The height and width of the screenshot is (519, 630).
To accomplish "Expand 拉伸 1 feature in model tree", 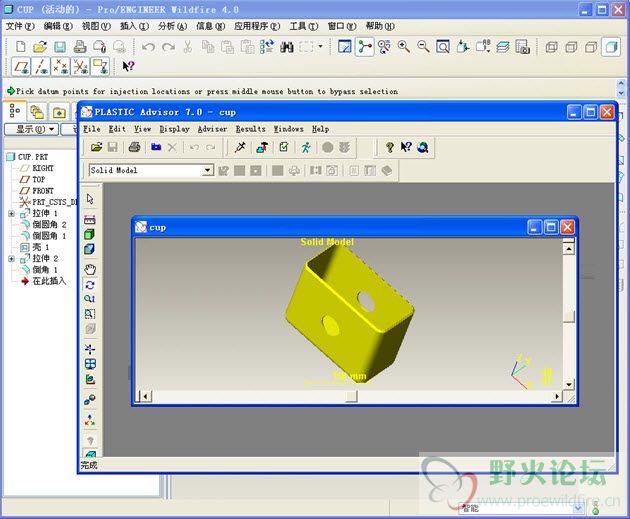I will (x=11, y=214).
